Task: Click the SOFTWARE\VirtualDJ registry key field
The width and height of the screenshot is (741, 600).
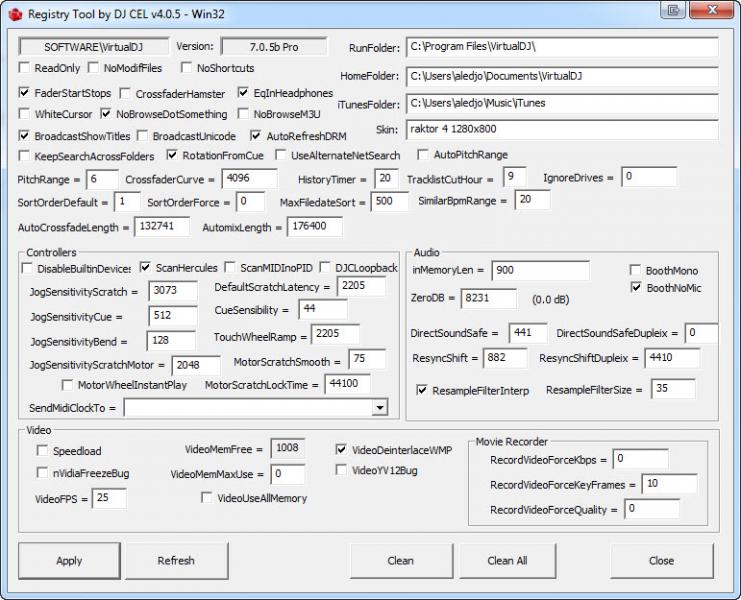Action: (x=94, y=47)
